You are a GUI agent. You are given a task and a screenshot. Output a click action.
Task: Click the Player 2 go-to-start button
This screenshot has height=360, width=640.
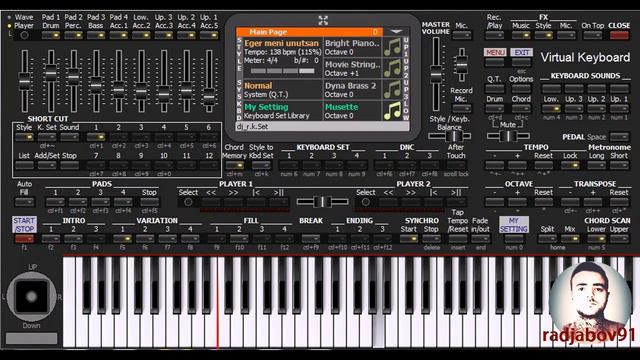(433, 202)
